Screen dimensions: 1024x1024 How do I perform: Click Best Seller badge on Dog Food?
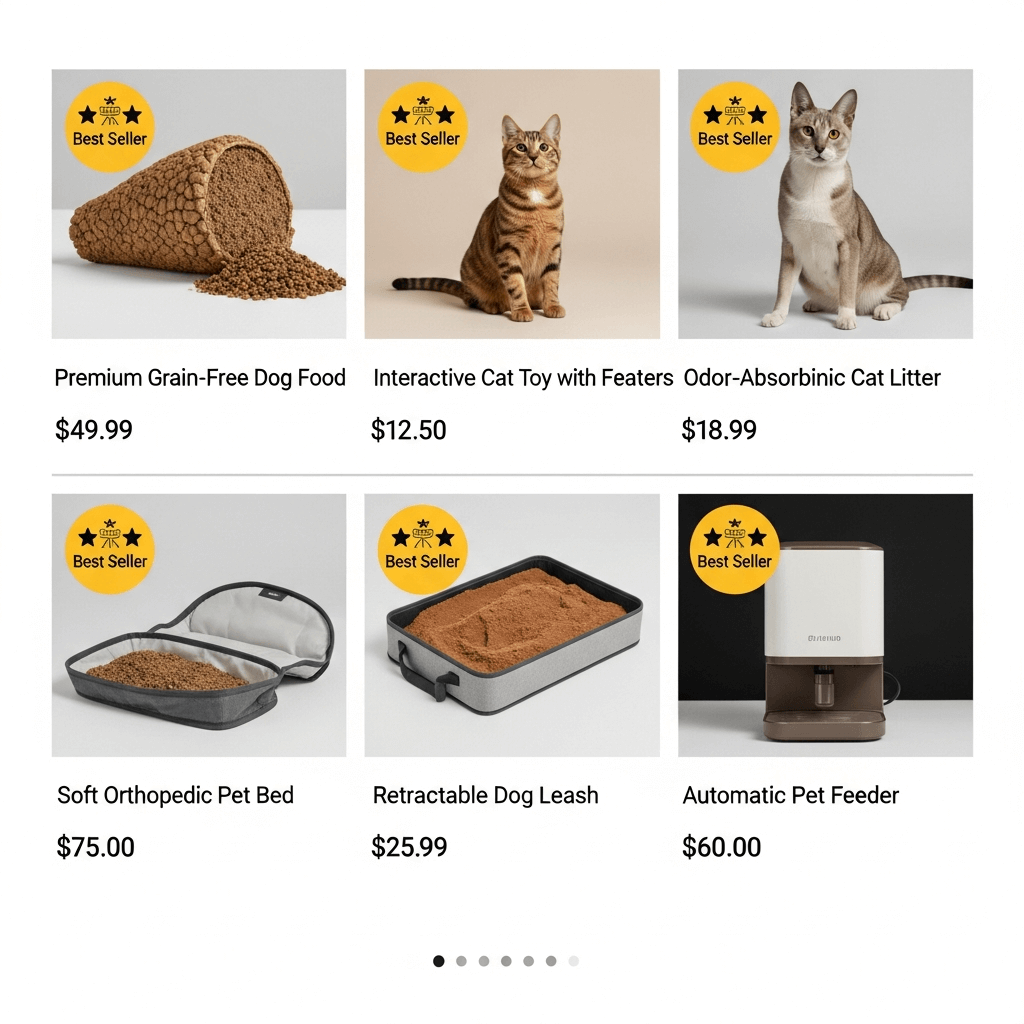pos(110,127)
